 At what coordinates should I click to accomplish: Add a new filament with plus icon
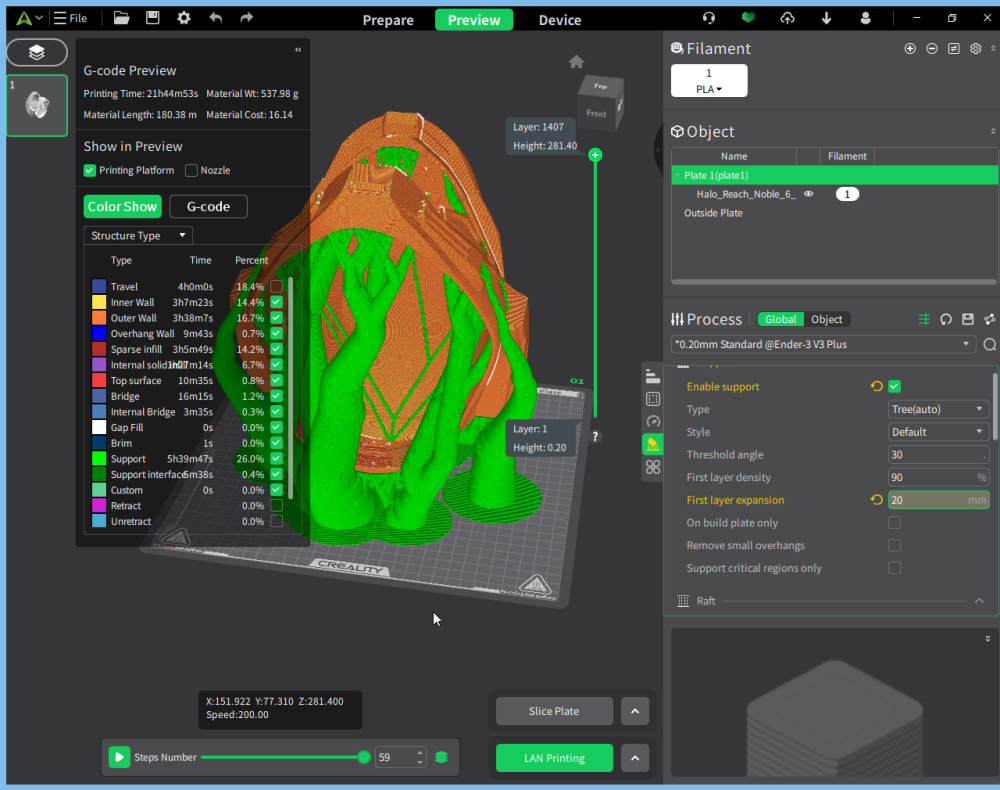pyautogui.click(x=910, y=48)
